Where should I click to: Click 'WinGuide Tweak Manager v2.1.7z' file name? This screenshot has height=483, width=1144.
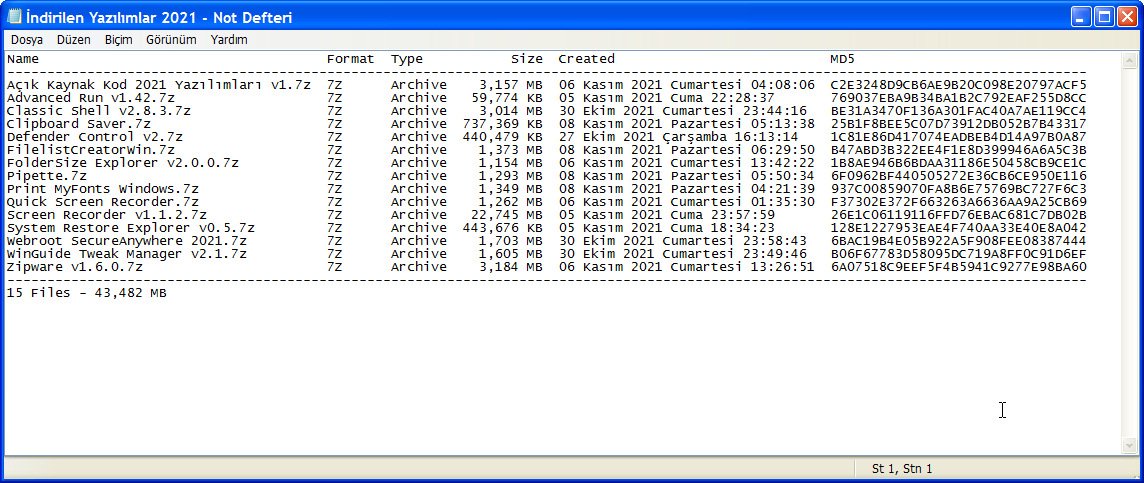(127, 254)
